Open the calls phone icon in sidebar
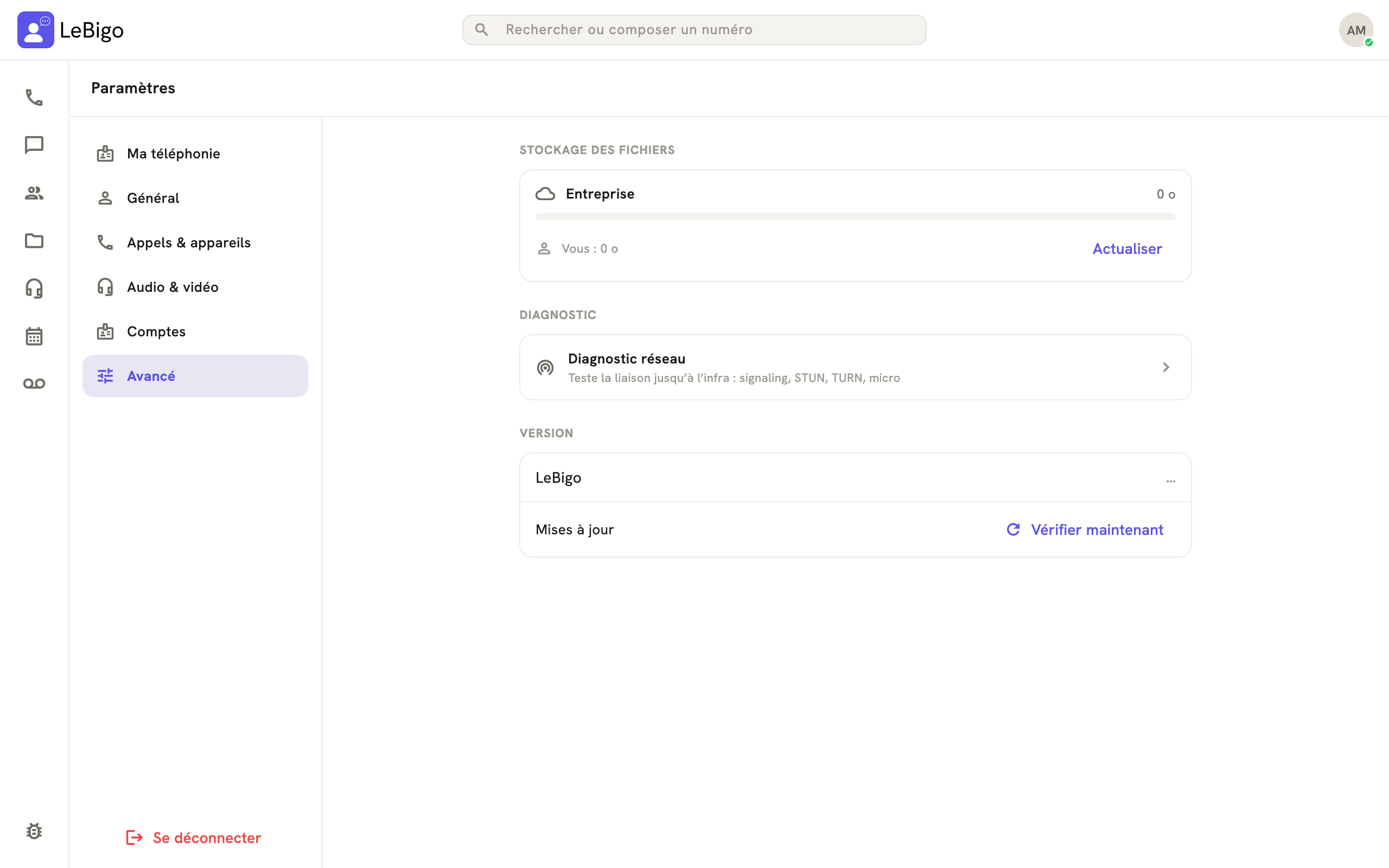The width and height of the screenshot is (1389, 868). point(34,97)
